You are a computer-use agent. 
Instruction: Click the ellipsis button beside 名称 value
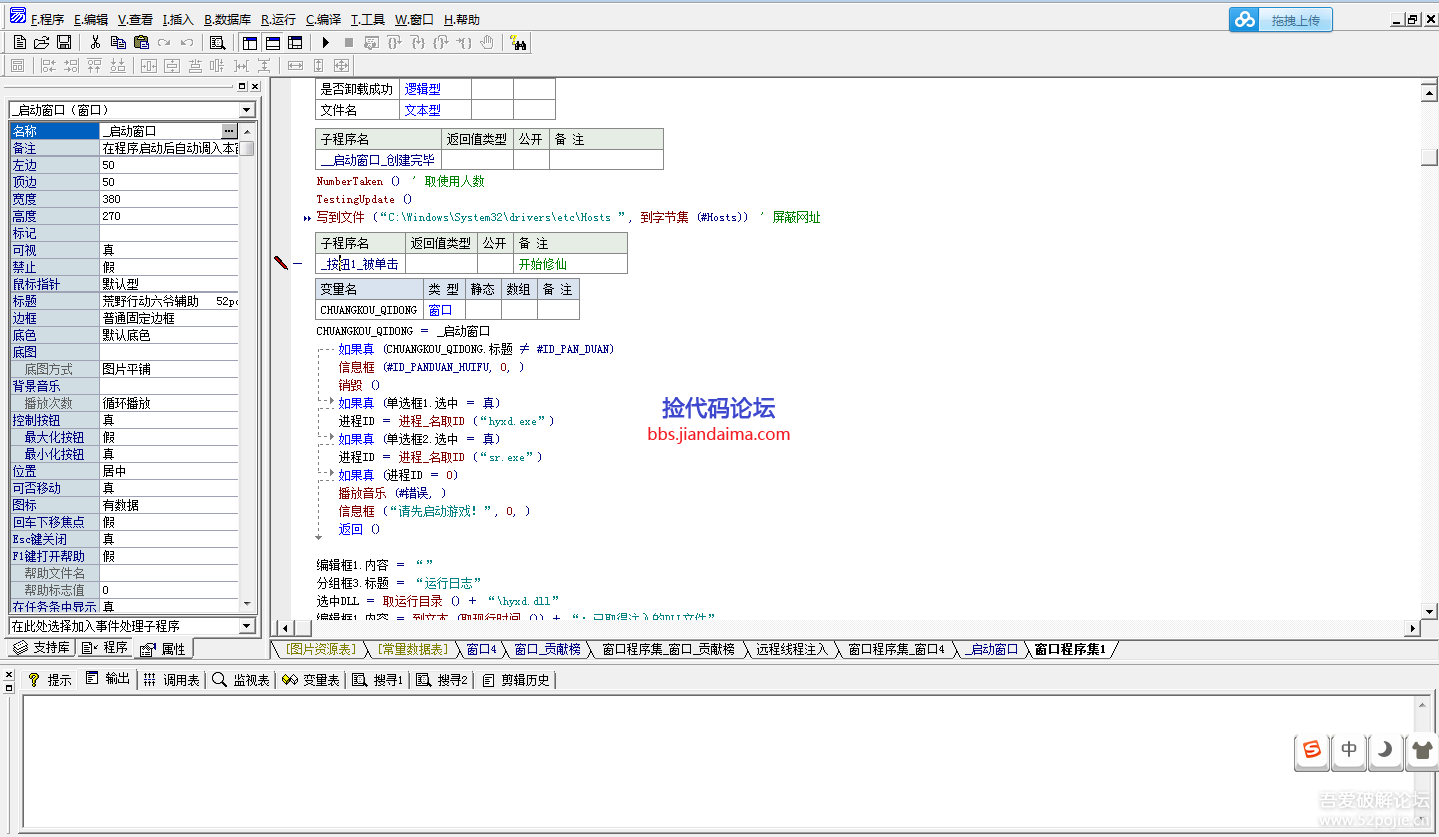(229, 131)
